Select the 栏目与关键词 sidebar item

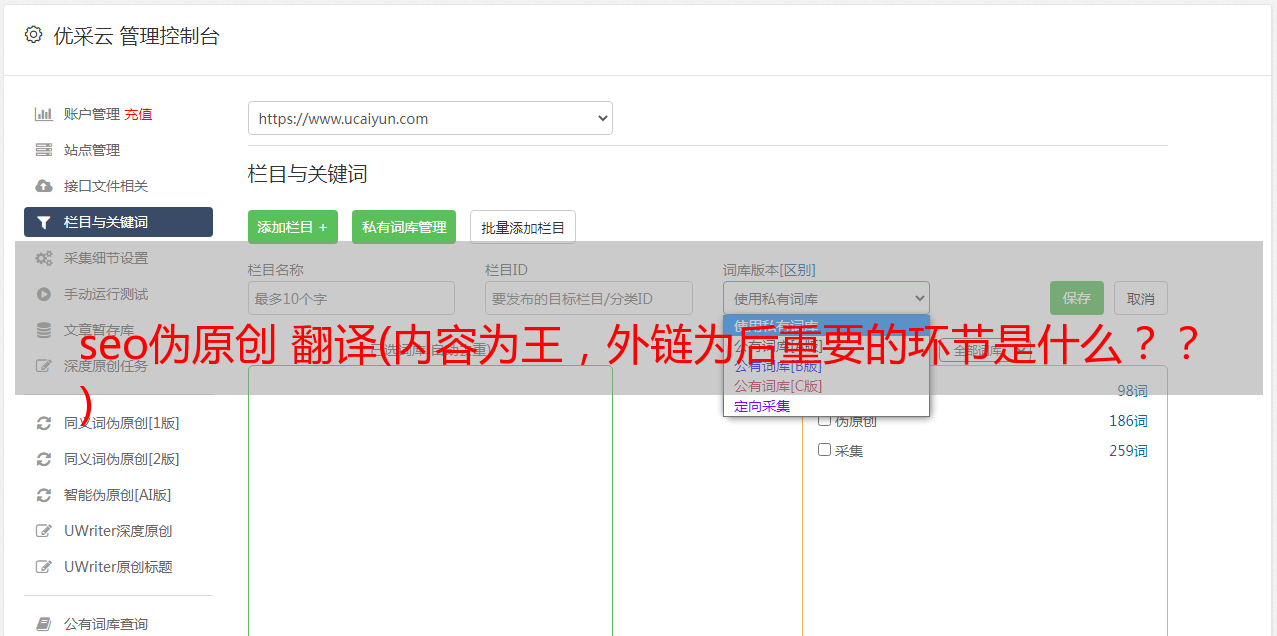pyautogui.click(x=118, y=222)
